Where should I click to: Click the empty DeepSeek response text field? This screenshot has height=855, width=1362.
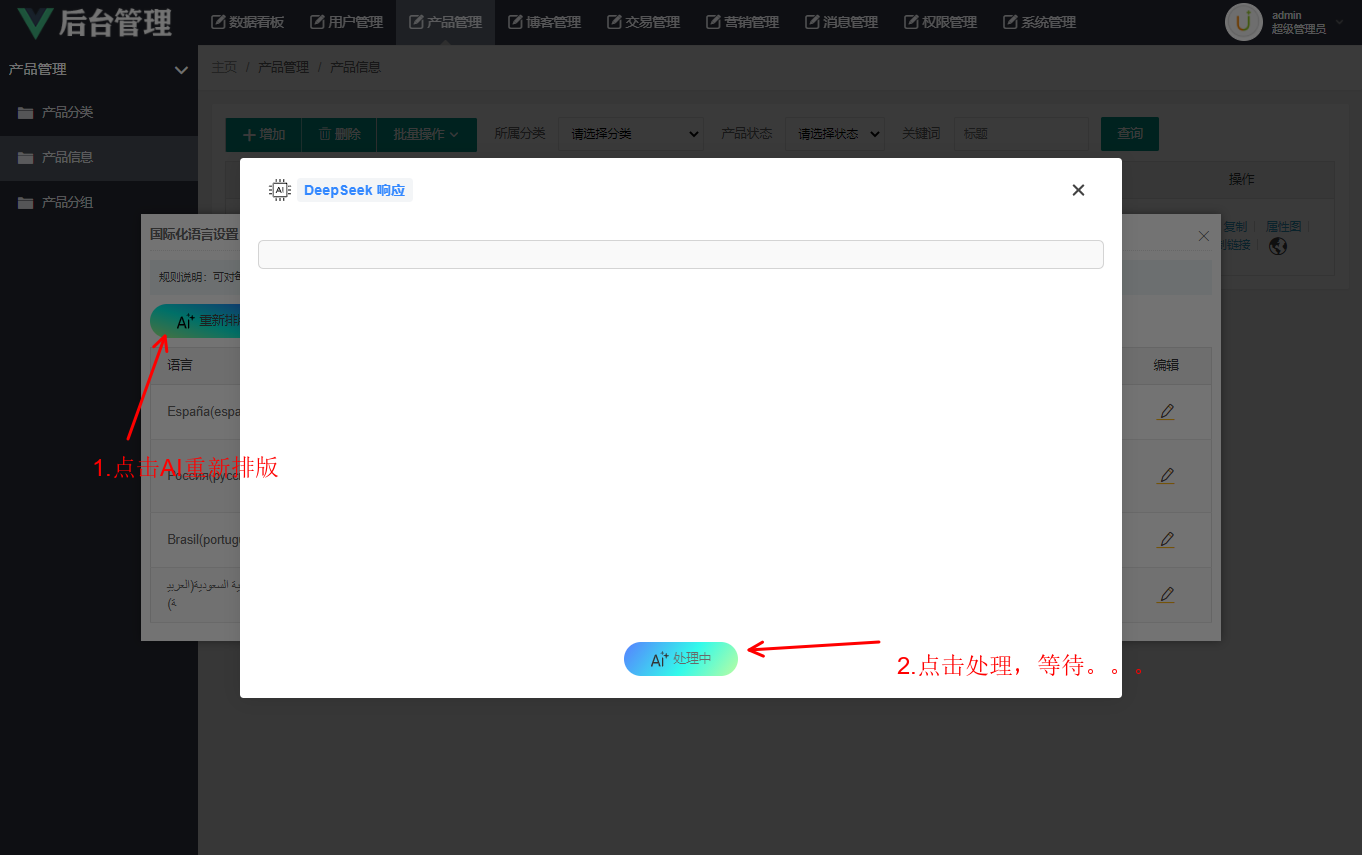pyautogui.click(x=680, y=254)
